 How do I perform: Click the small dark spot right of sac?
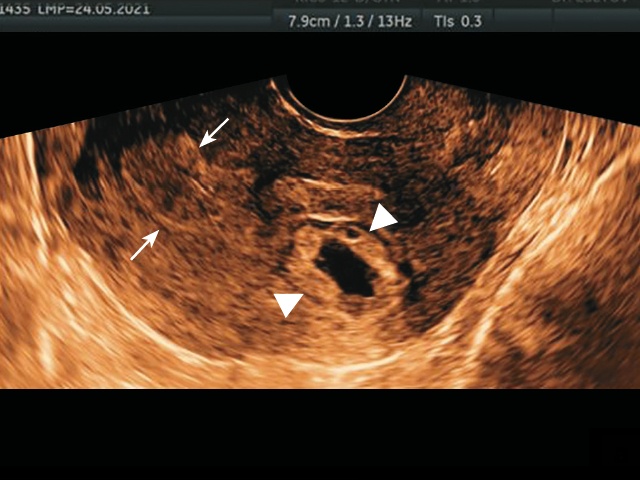coord(406,268)
